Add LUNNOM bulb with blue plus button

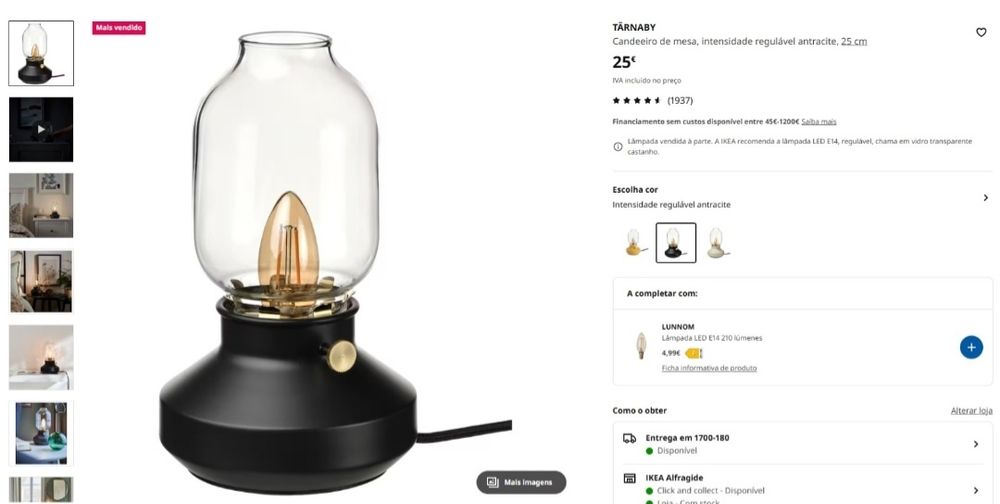[x=971, y=347]
